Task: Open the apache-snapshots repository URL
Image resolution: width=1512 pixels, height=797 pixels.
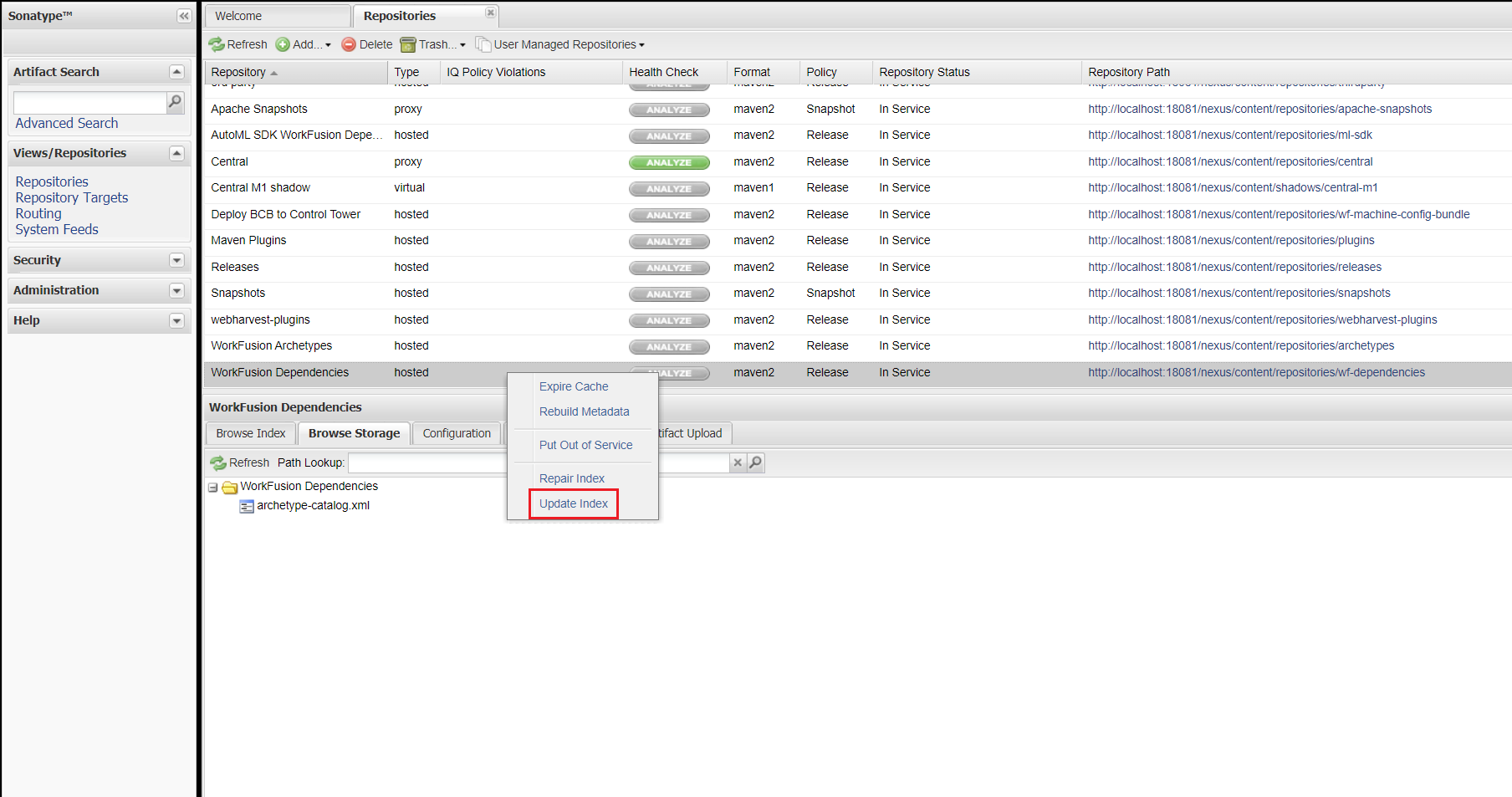Action: [1260, 109]
